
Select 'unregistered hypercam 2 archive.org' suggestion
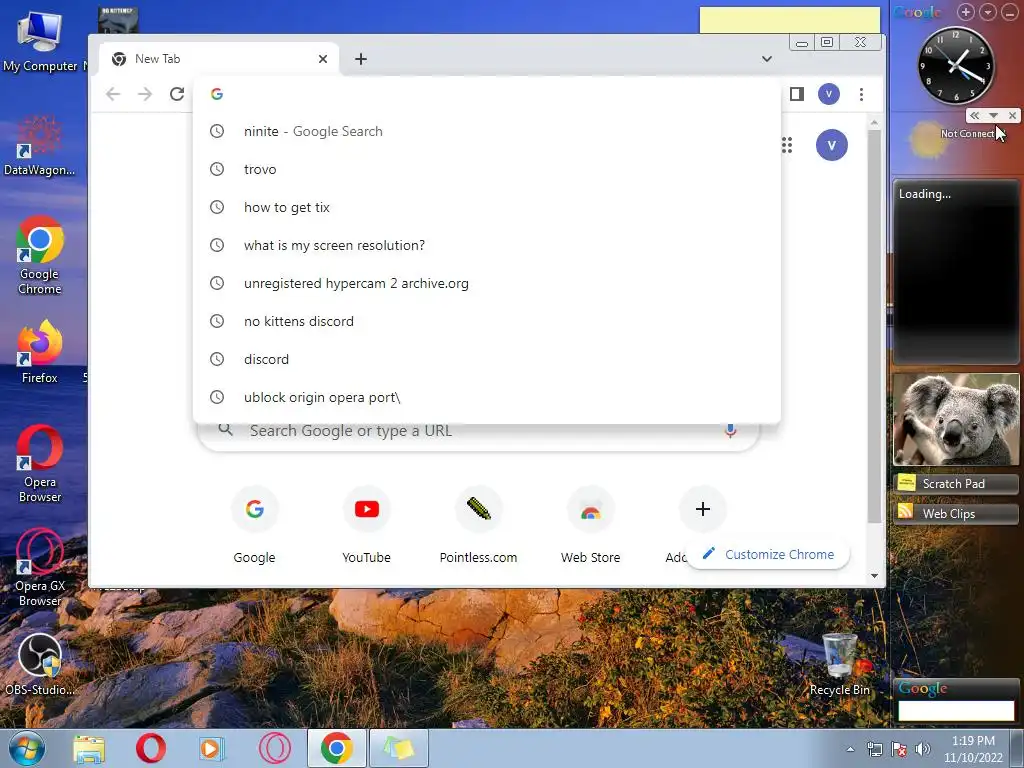click(x=487, y=283)
